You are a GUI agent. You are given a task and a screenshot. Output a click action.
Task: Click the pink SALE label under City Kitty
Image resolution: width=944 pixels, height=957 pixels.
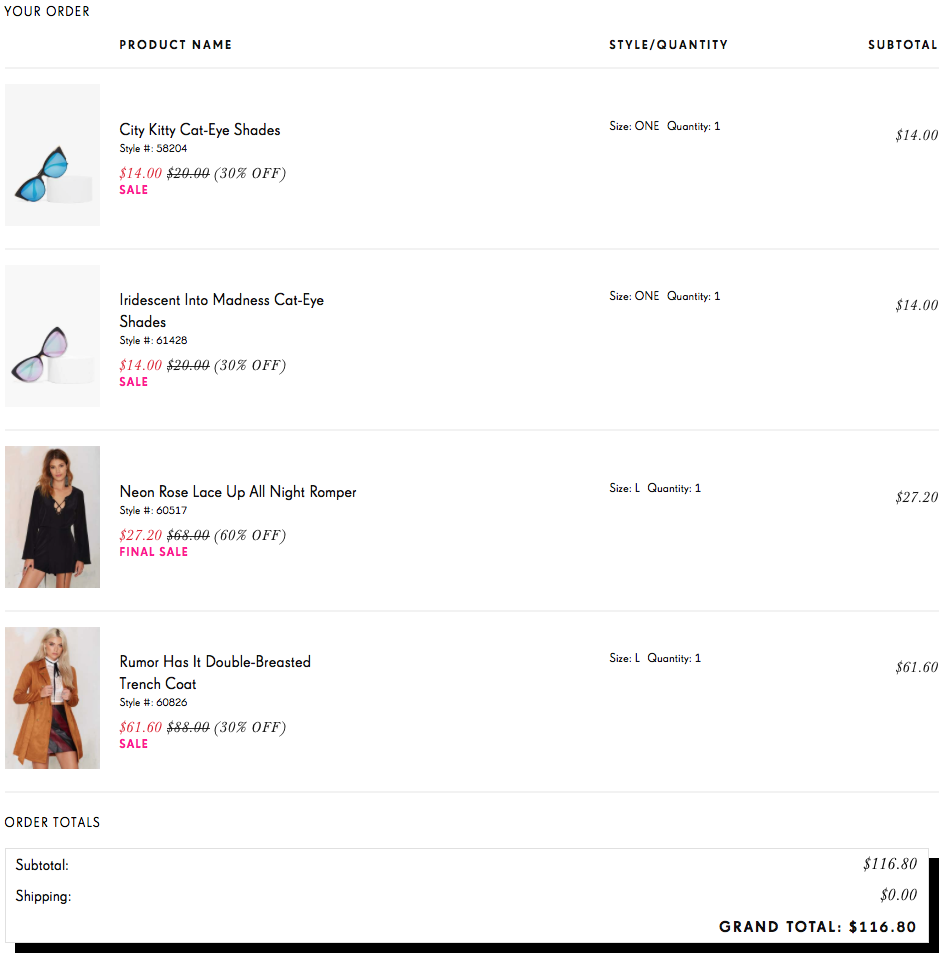click(133, 190)
